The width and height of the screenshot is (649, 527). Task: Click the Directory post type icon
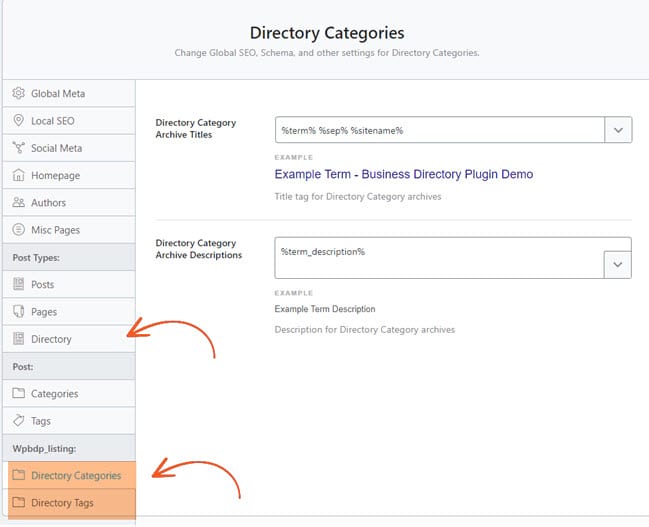[18, 339]
